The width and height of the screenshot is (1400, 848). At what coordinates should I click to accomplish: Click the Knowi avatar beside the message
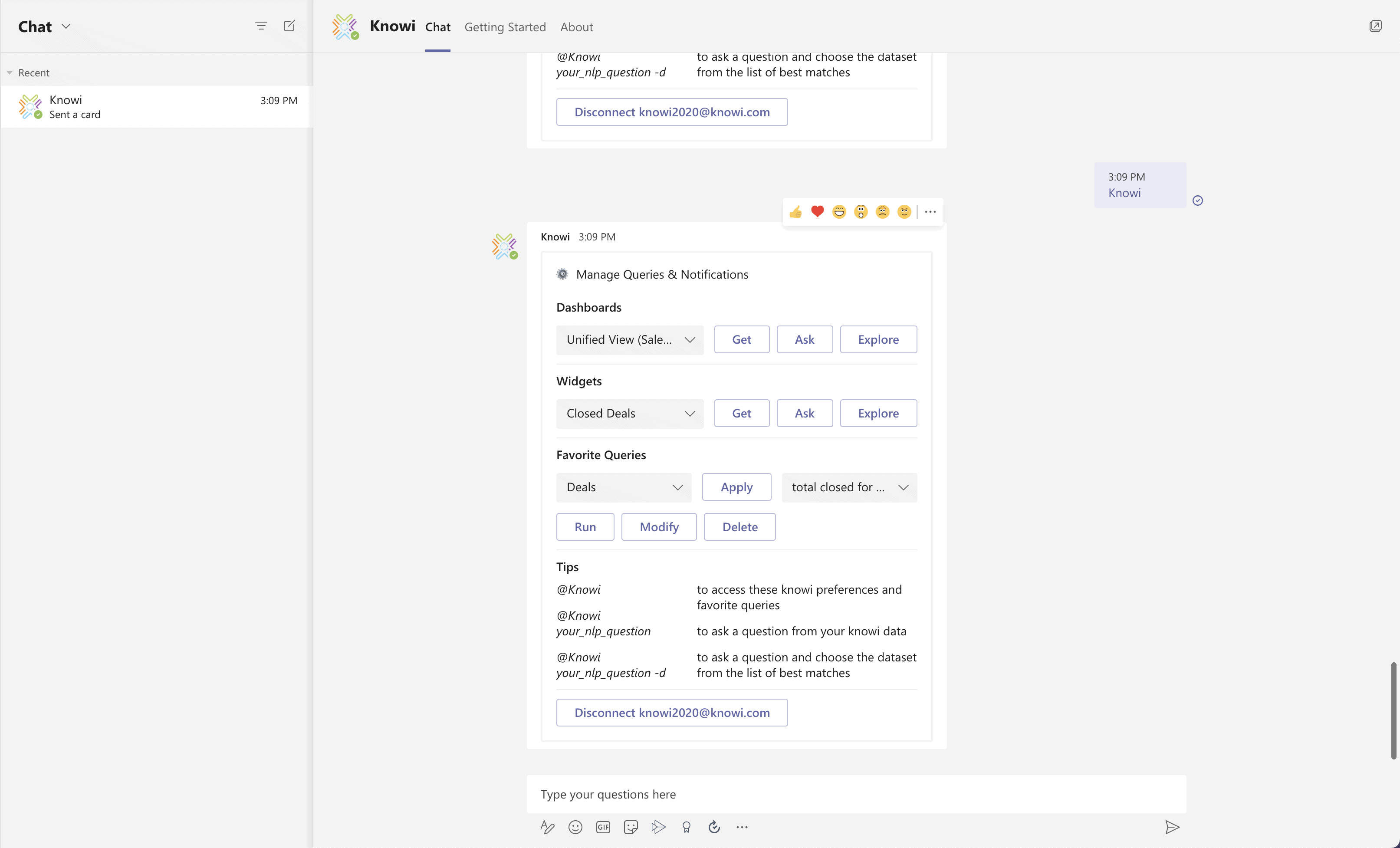click(505, 247)
